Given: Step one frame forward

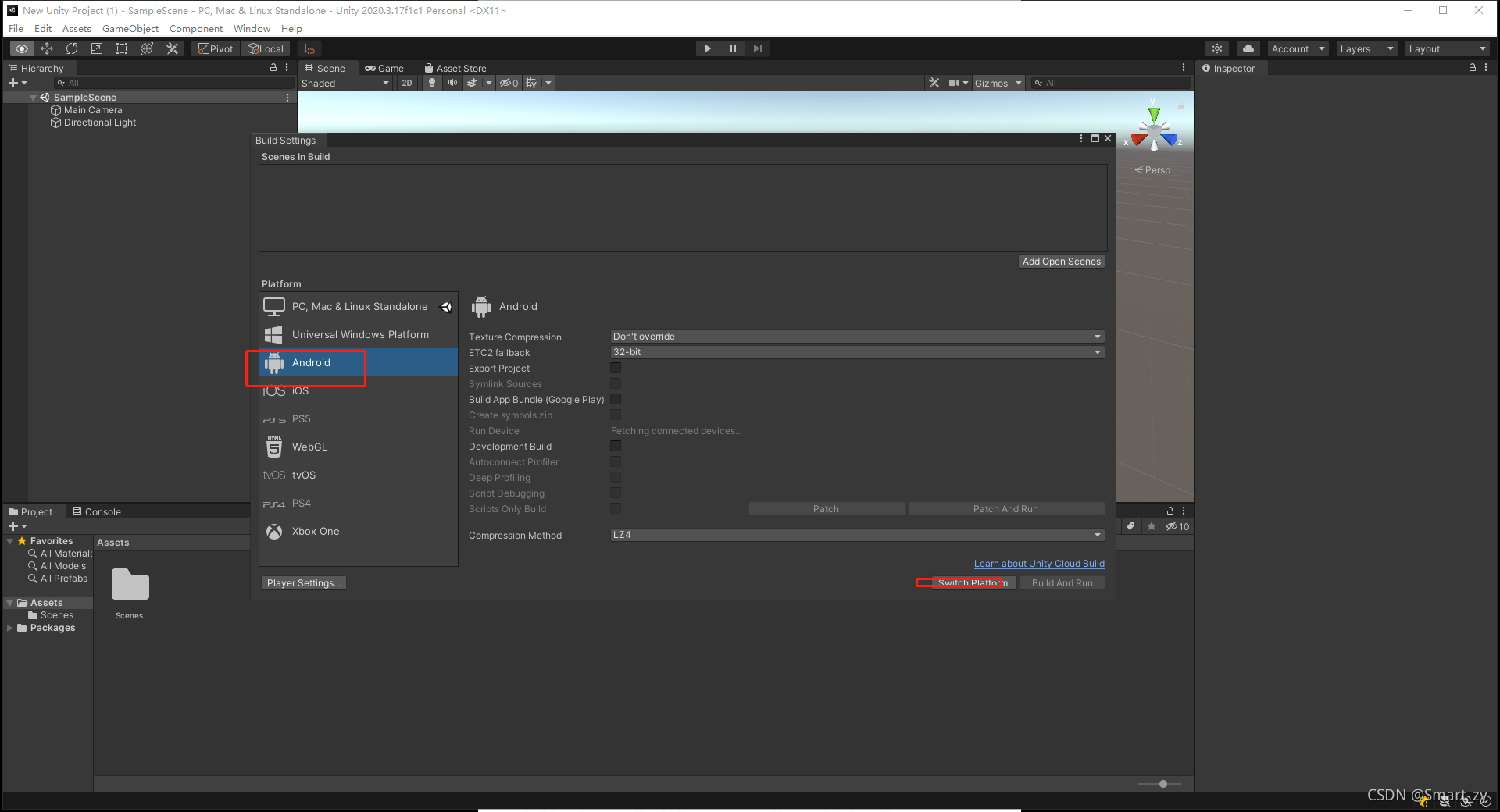Looking at the screenshot, I should click(757, 48).
